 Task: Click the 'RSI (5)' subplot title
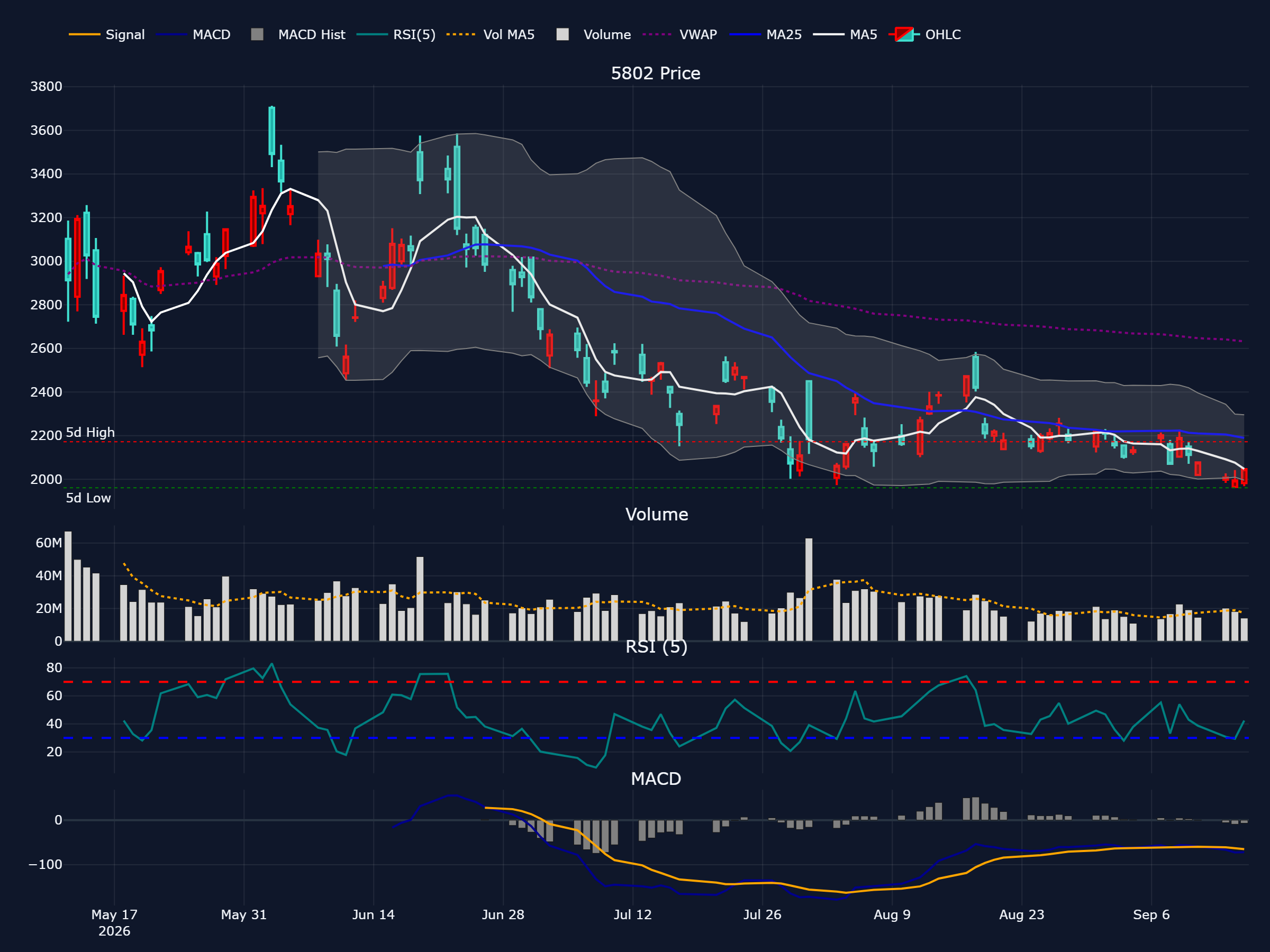pos(656,647)
